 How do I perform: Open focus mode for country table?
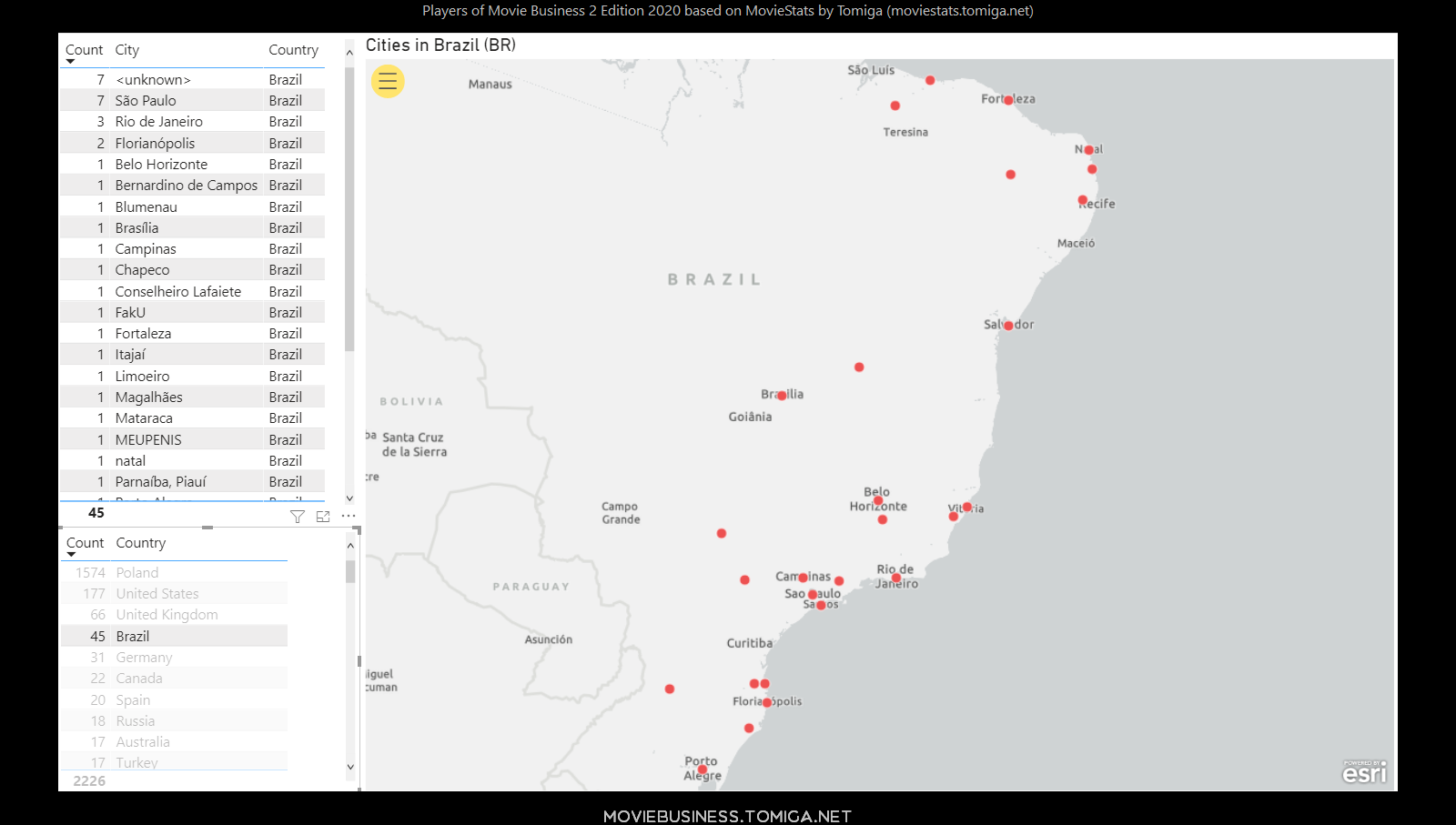pyautogui.click(x=323, y=517)
